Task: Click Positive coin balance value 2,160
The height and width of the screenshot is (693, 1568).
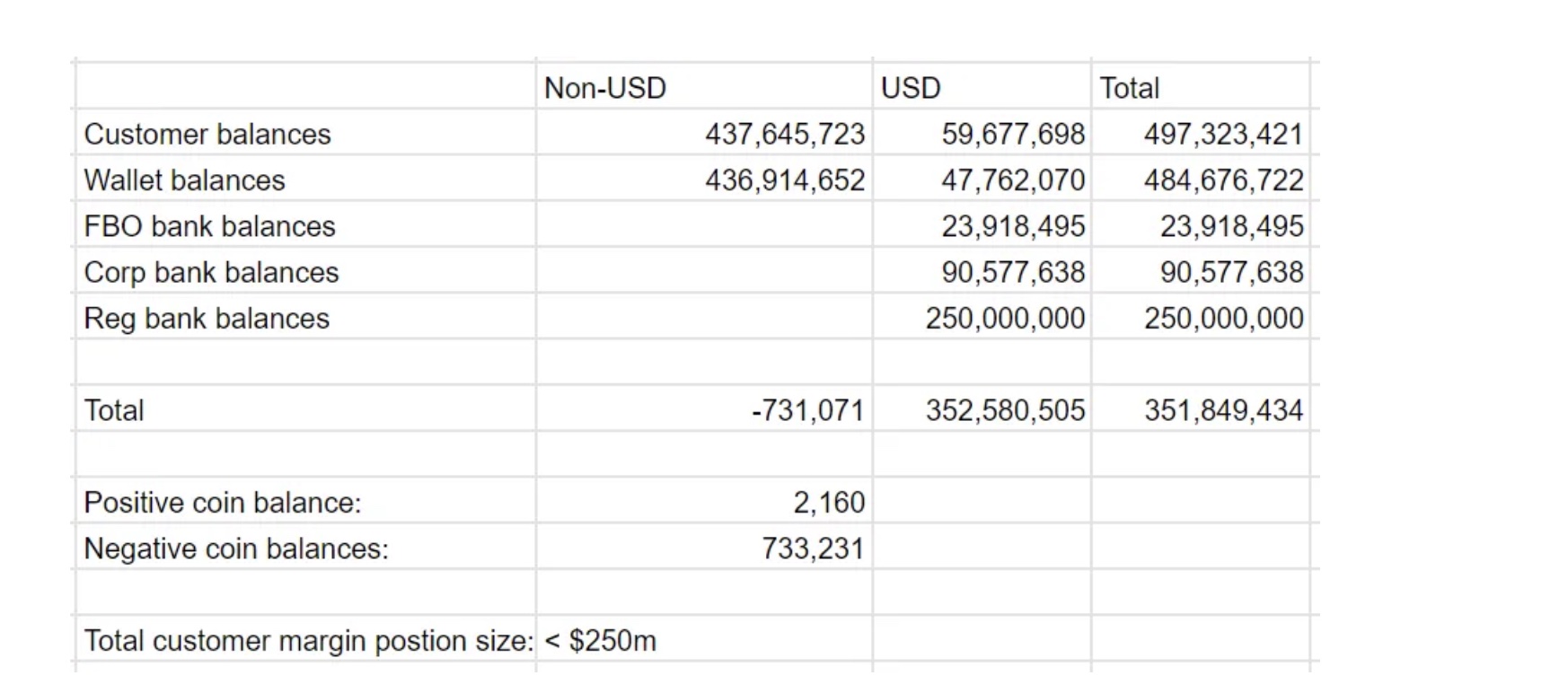Action: point(828,503)
